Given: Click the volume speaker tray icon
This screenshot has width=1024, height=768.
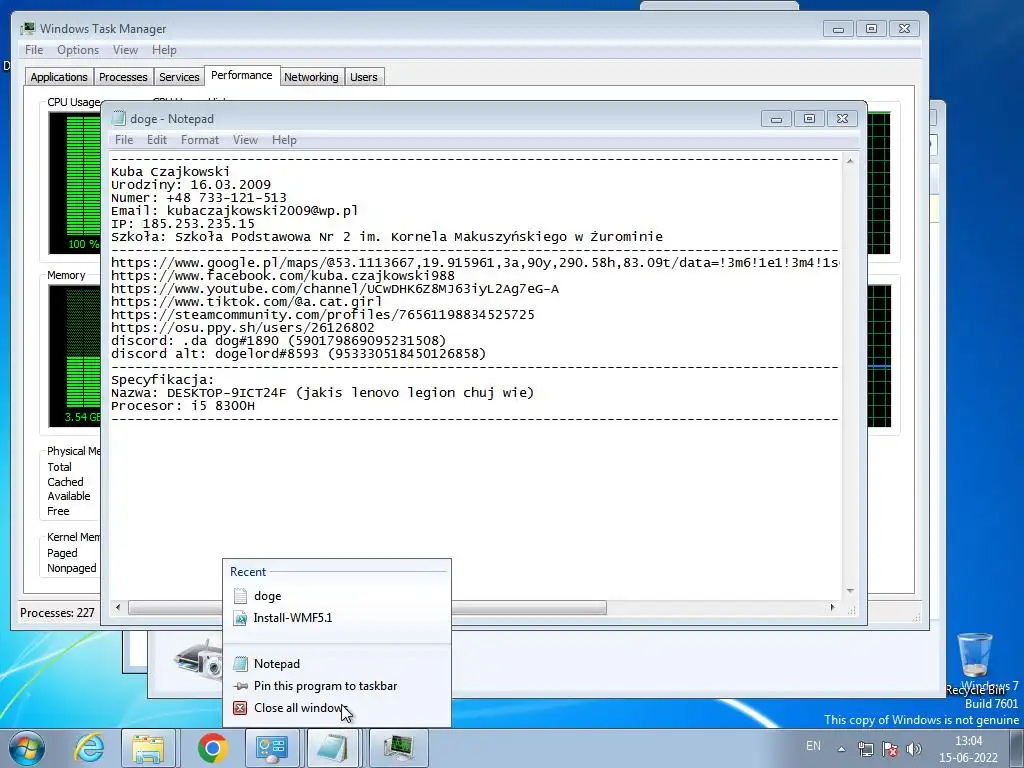Looking at the screenshot, I should tap(914, 749).
